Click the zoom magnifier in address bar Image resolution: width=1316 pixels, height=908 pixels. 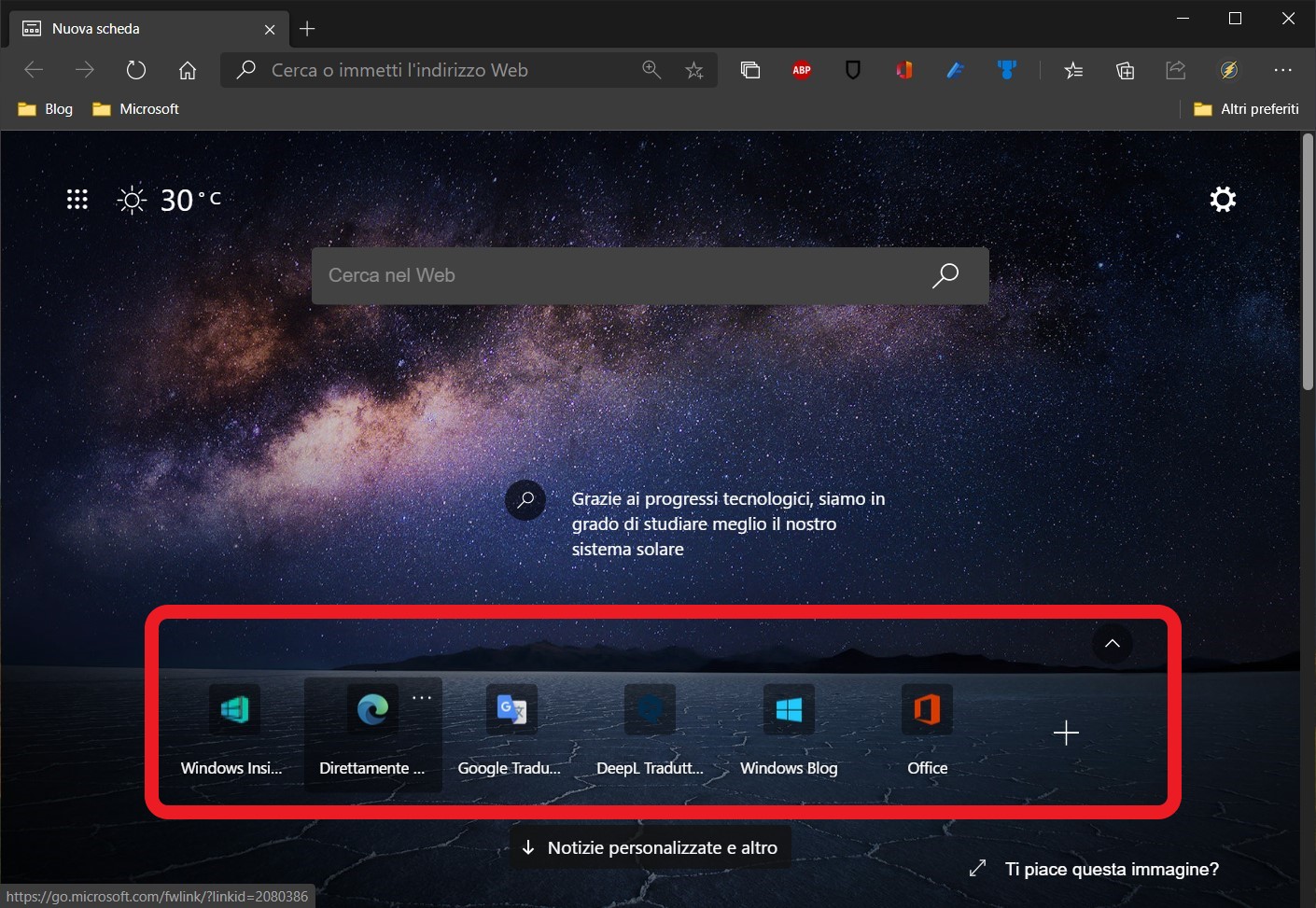[651, 70]
